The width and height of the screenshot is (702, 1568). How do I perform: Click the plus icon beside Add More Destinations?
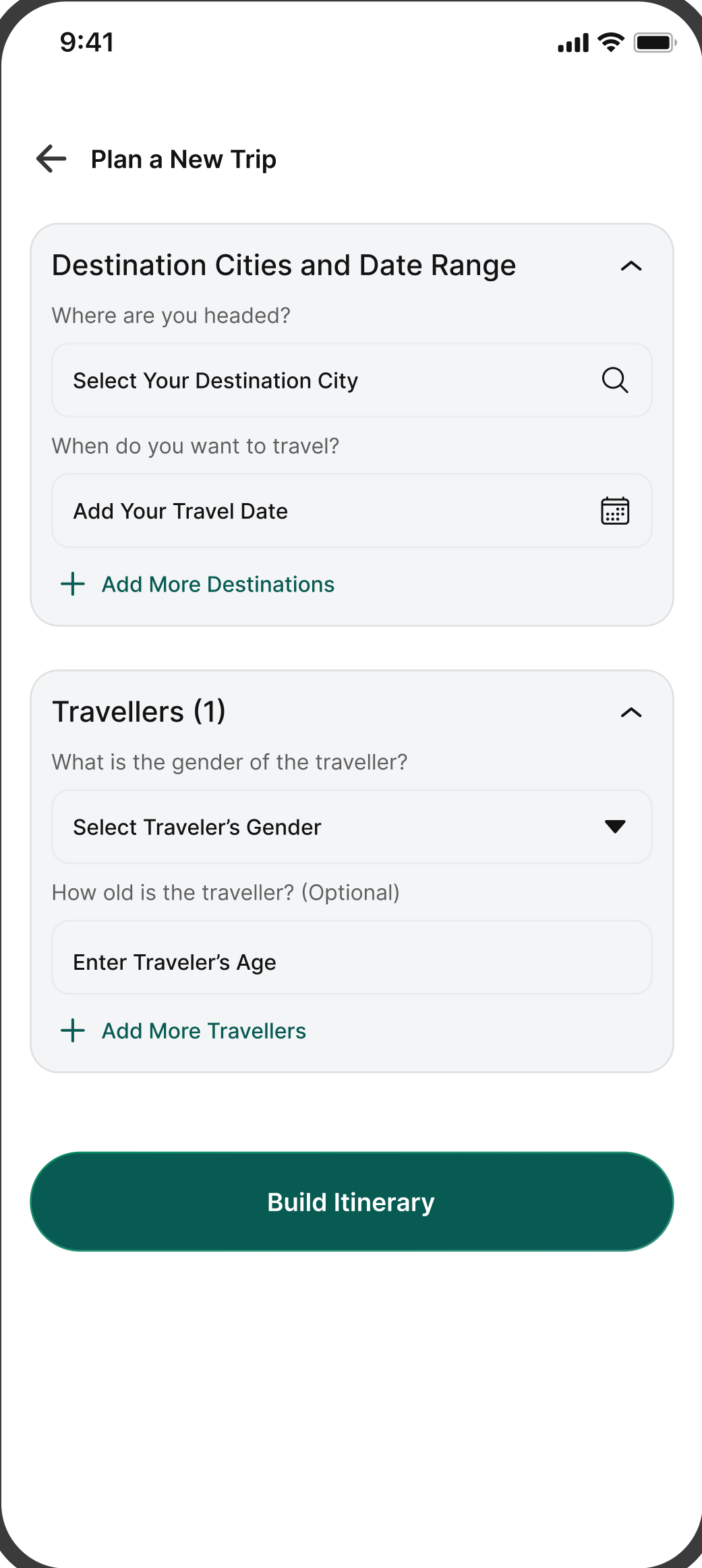coord(72,584)
